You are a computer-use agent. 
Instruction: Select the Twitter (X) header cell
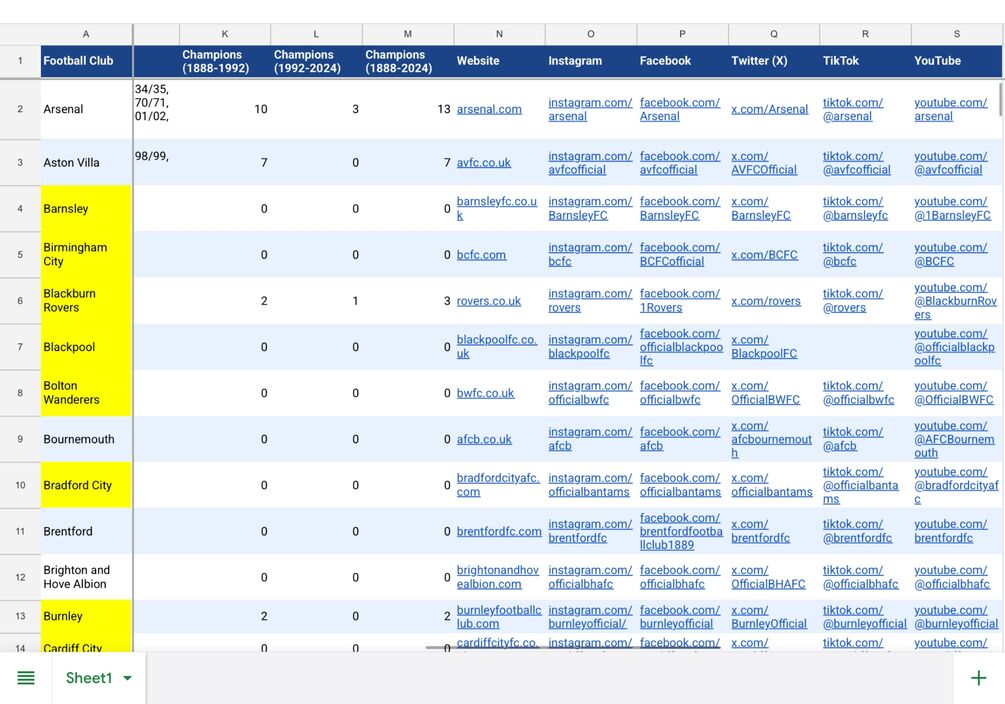point(774,62)
